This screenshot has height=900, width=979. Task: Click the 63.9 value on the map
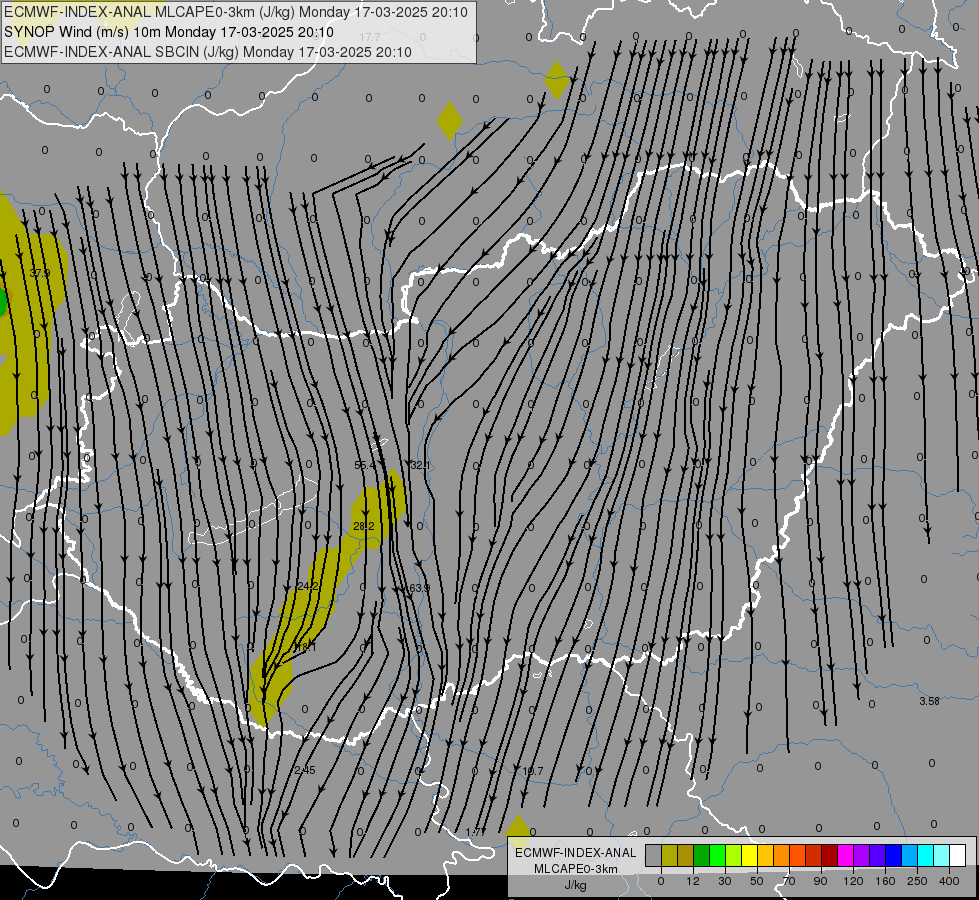(x=418, y=588)
